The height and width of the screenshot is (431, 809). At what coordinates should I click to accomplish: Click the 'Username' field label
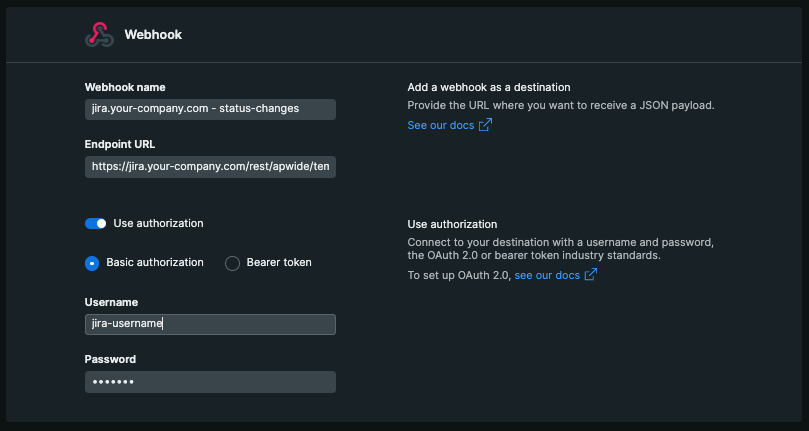(x=111, y=302)
